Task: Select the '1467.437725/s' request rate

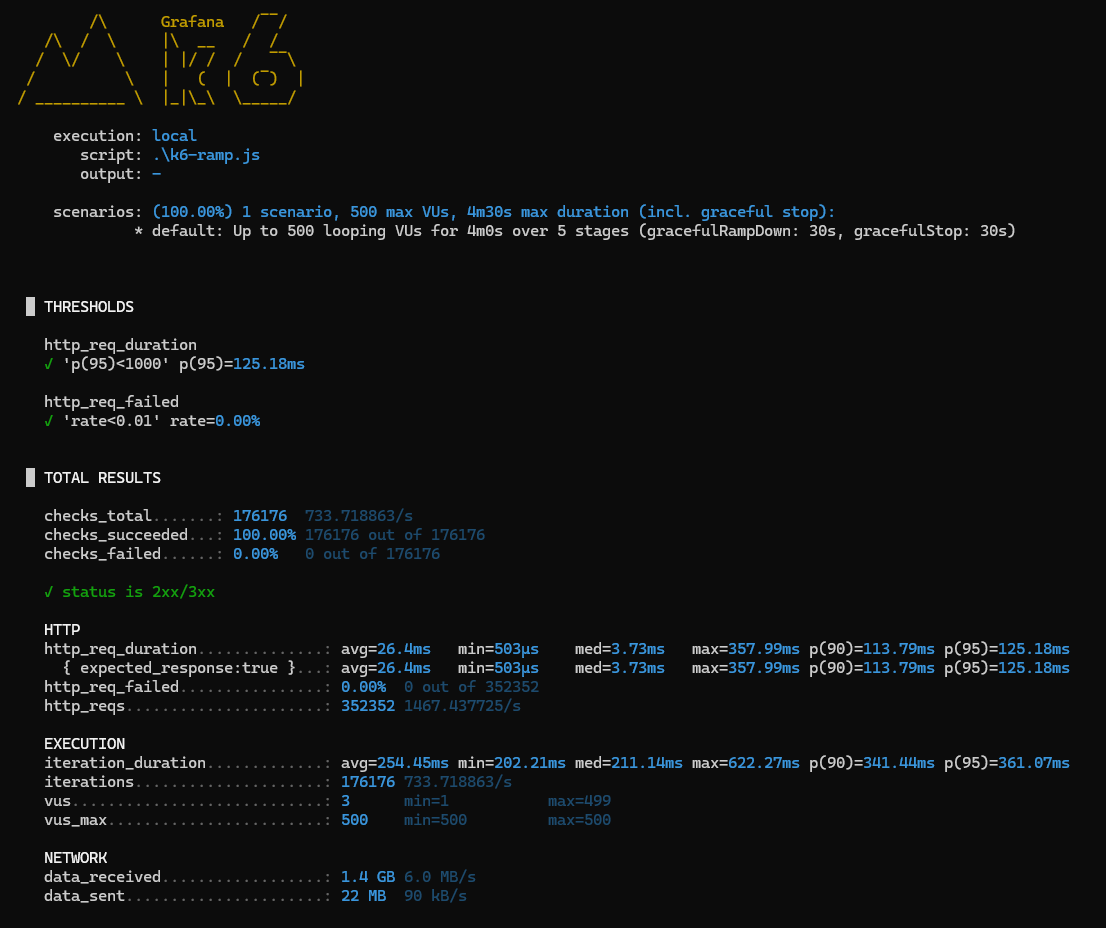Action: click(x=463, y=706)
